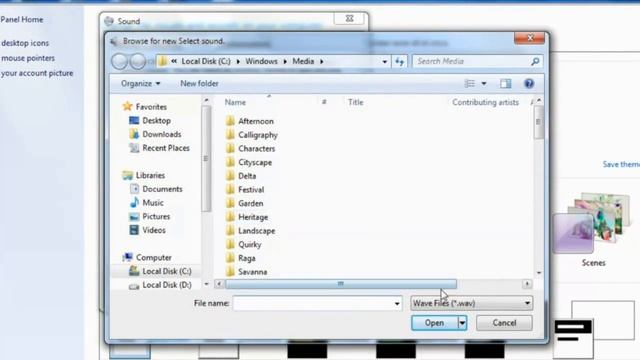This screenshot has height=360, width=640.
Task: Click the horizontal scrollbar right arrow
Action: tap(527, 284)
